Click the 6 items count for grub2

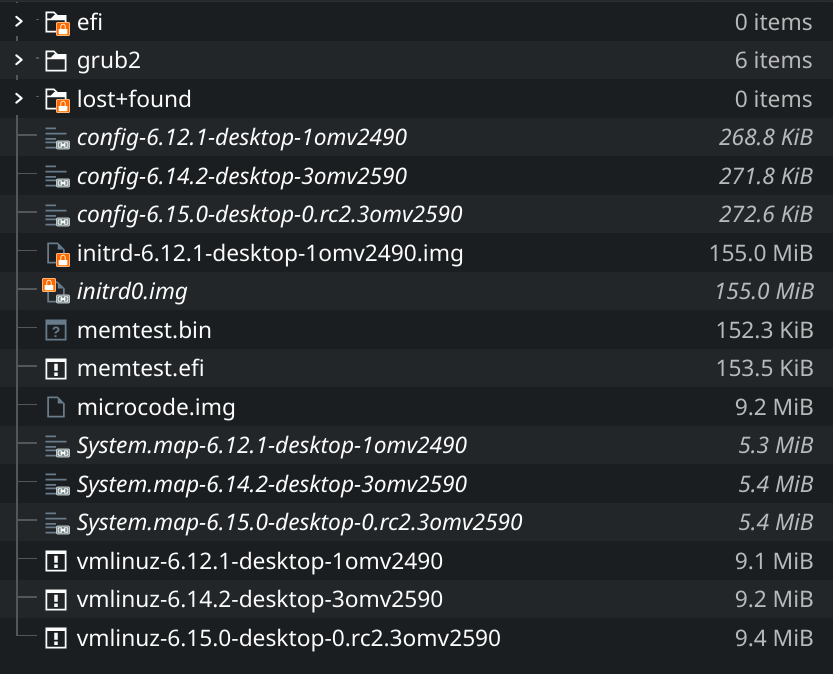[773, 61]
